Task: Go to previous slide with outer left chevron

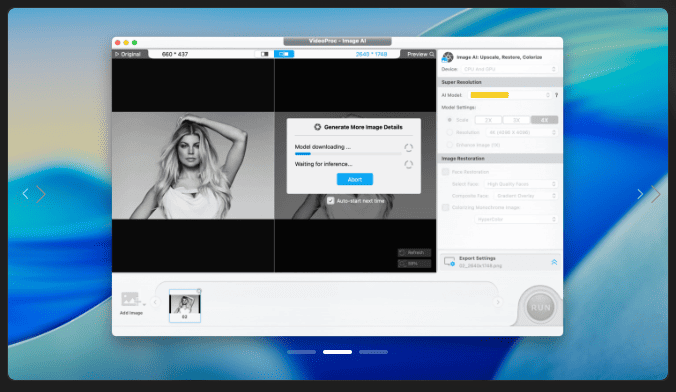Action: [25, 194]
